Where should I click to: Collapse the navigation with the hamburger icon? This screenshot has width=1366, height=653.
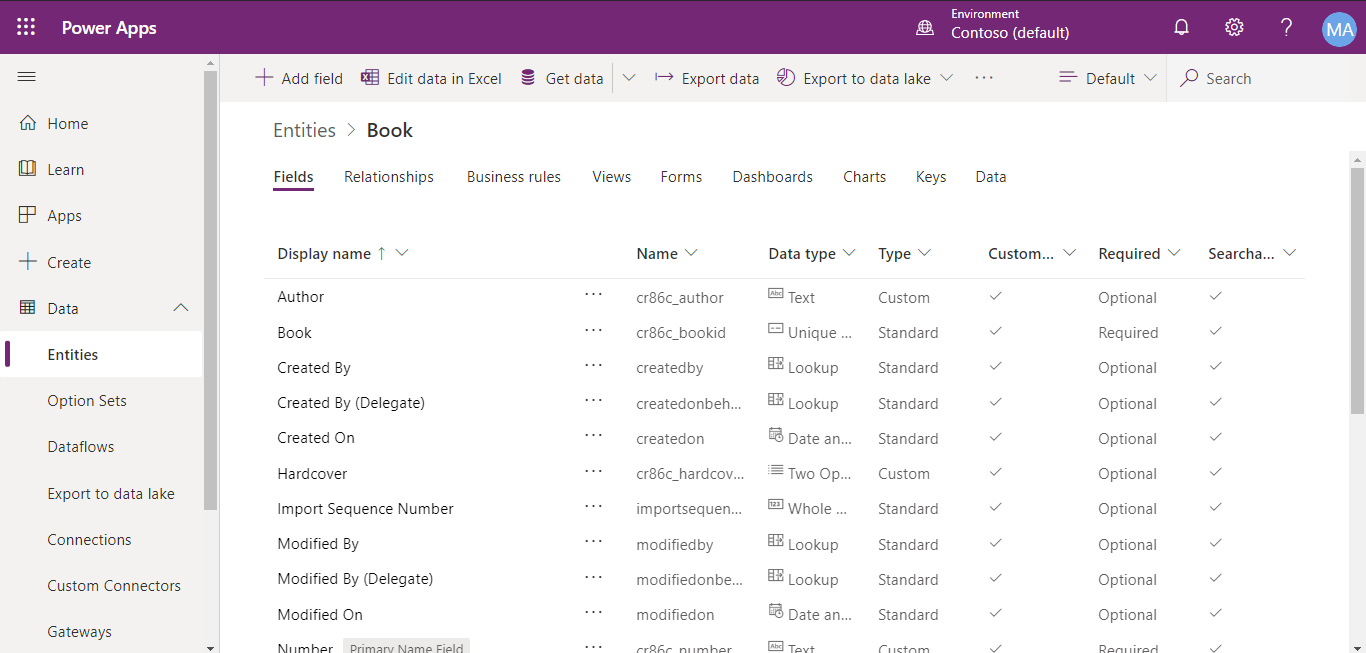[x=26, y=76]
